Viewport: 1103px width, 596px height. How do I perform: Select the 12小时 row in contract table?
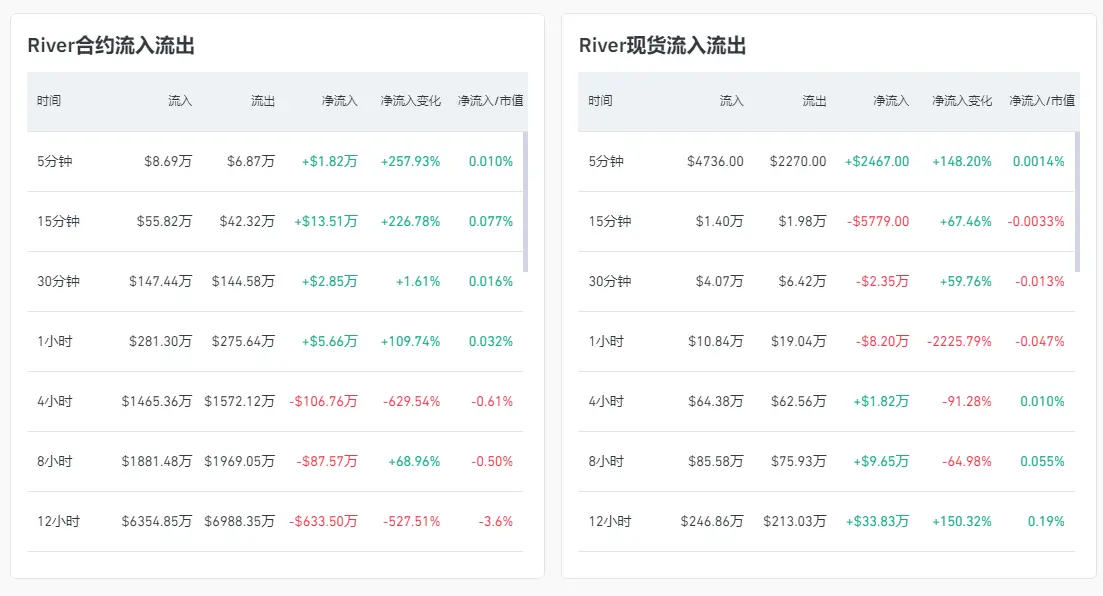coord(275,521)
